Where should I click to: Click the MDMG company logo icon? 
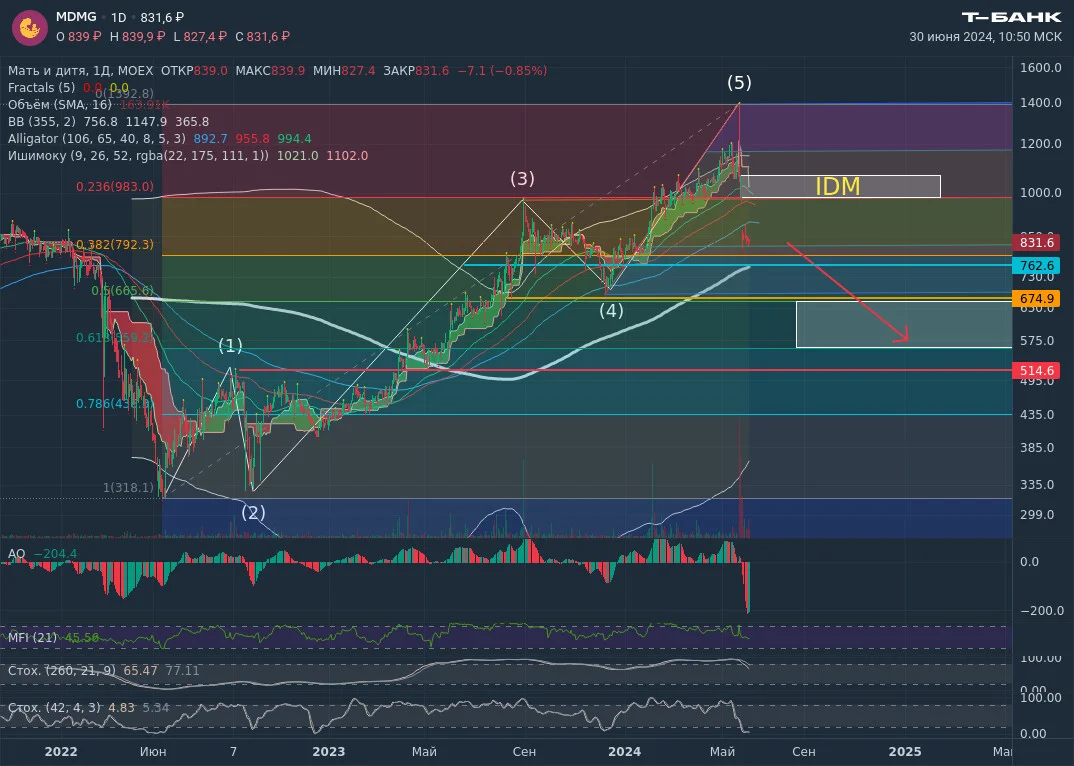(29, 28)
